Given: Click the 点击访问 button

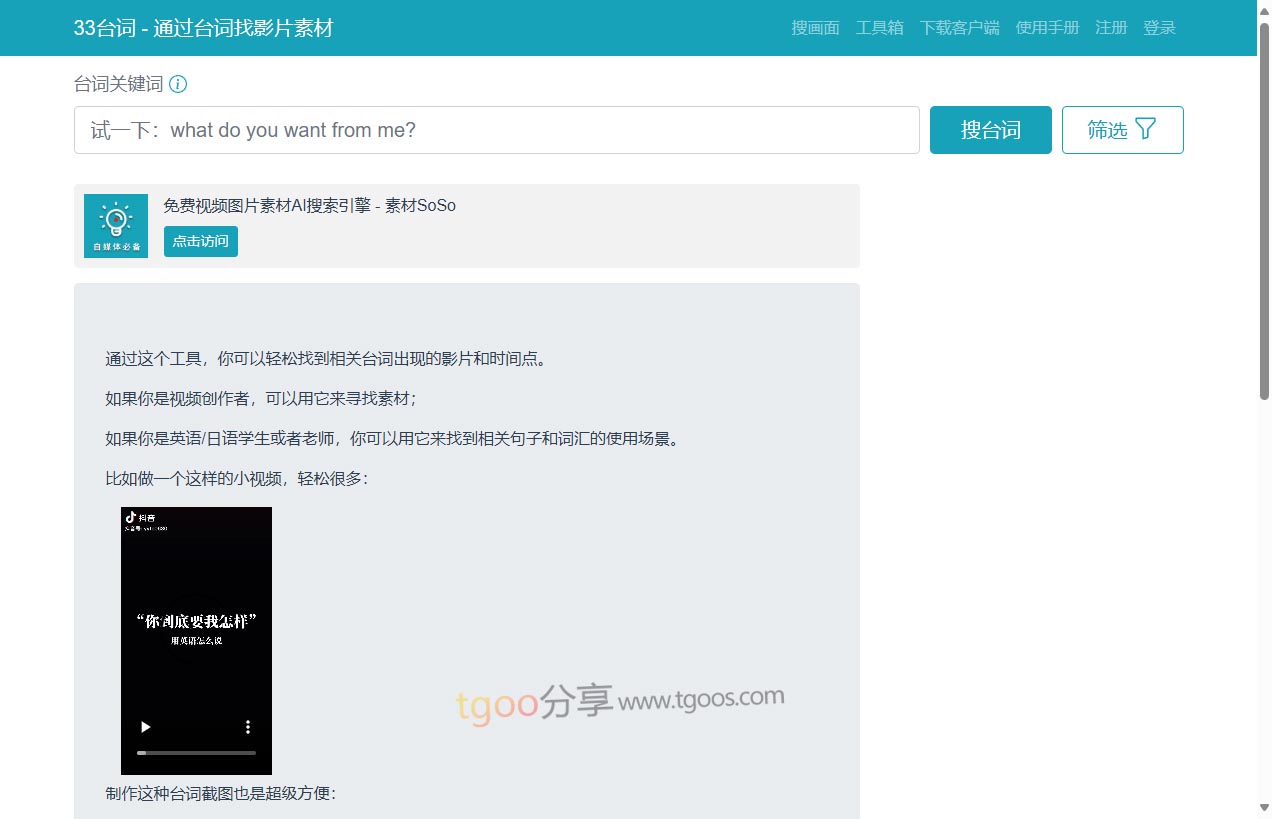Looking at the screenshot, I should (201, 241).
